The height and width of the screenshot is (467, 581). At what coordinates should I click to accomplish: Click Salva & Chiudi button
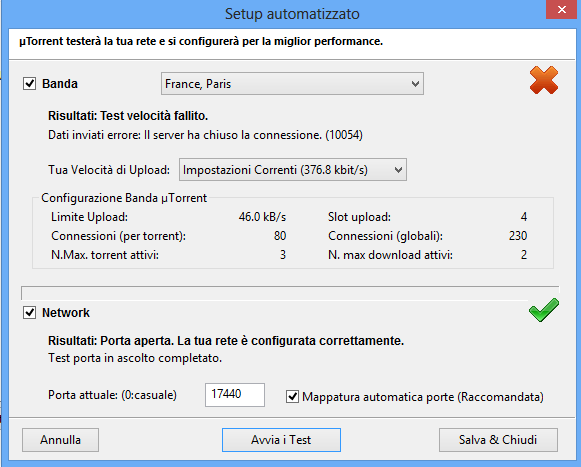pos(498,440)
